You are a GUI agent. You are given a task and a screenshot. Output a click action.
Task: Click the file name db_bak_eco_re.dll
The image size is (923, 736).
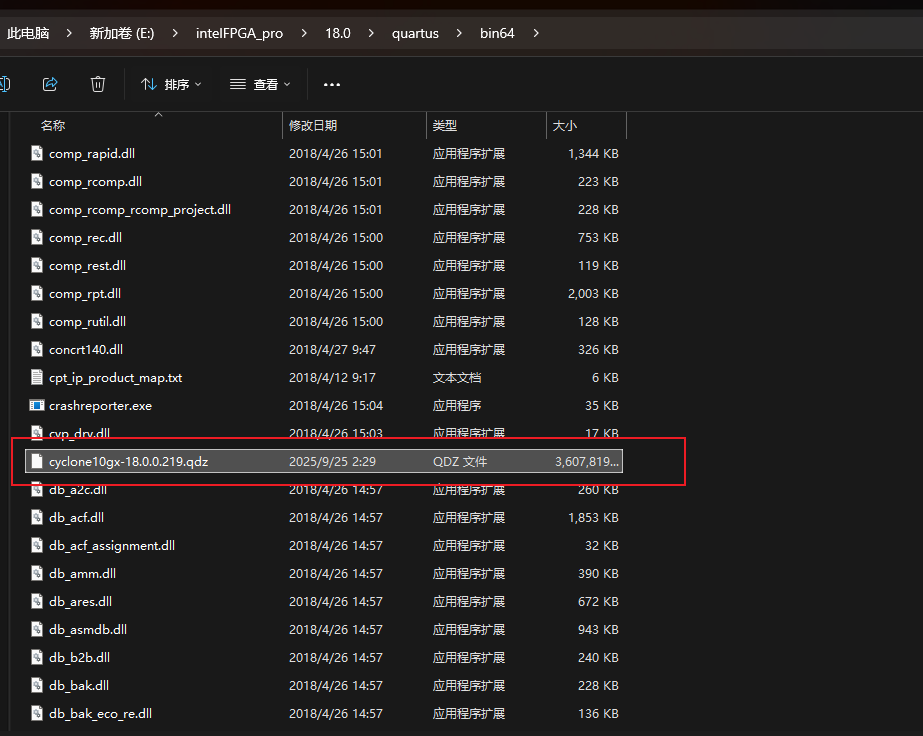101,714
